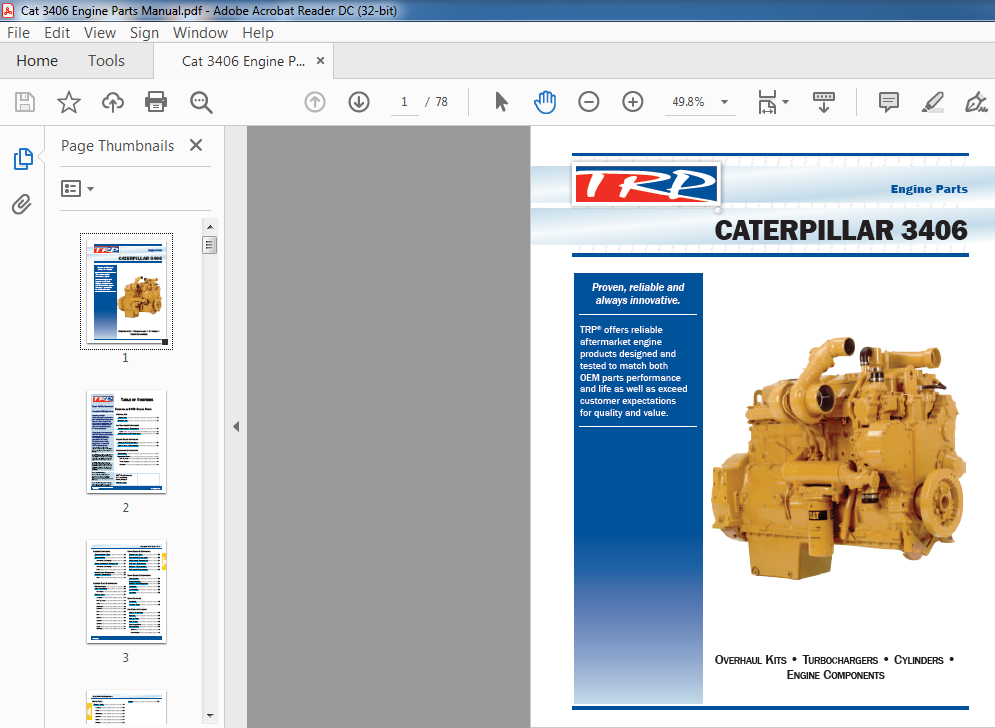
Task: Click the 'CATERPILLAR 3406' heading text
Action: click(x=841, y=230)
